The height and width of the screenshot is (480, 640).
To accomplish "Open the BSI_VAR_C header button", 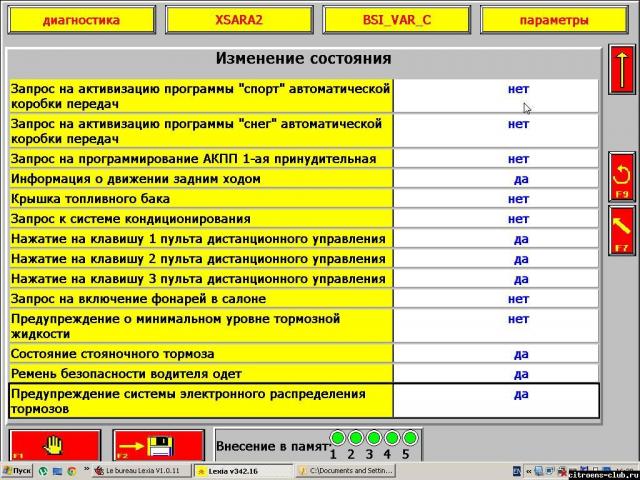I will click(397, 20).
